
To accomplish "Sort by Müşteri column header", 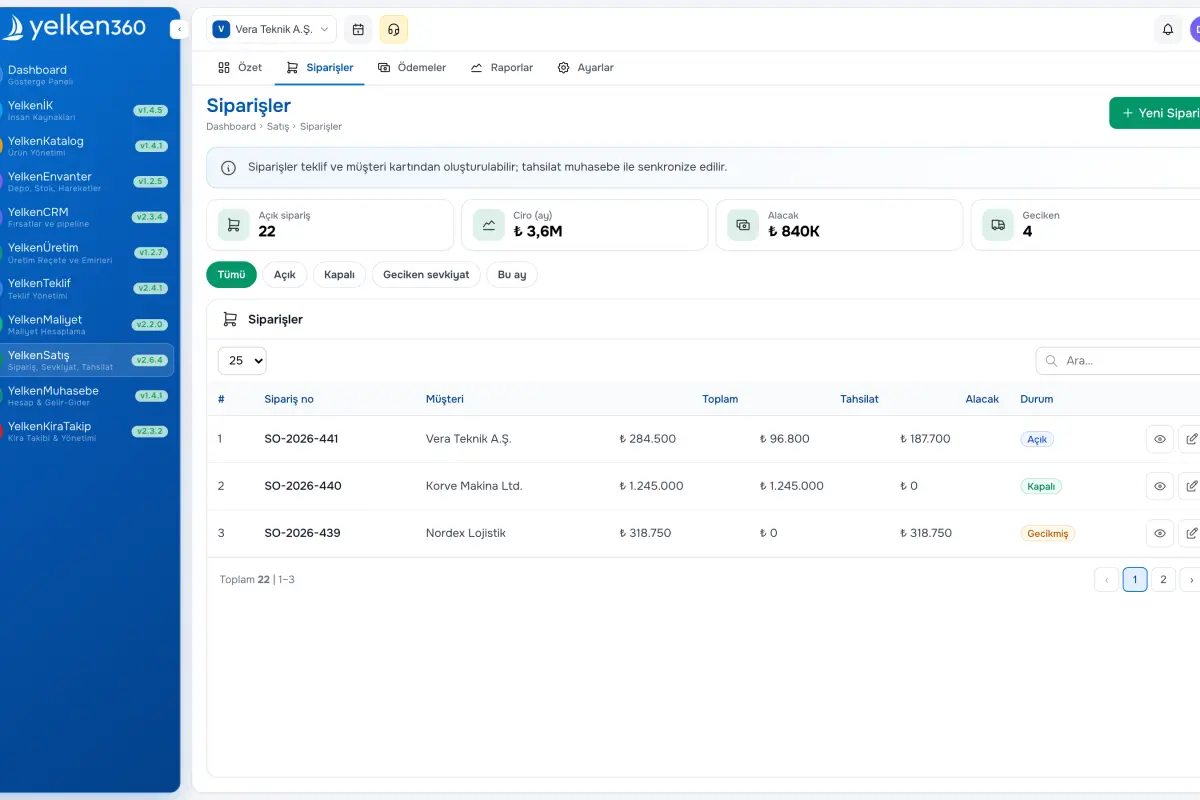I will point(445,399).
